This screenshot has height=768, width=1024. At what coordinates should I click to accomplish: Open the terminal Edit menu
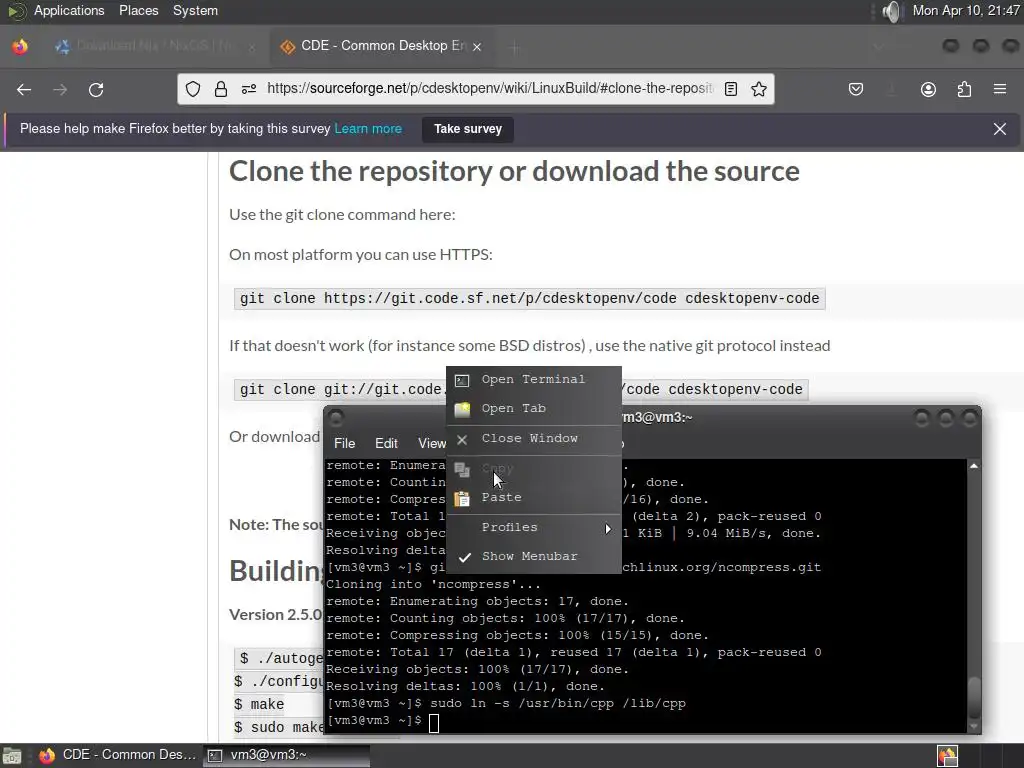[x=386, y=443]
